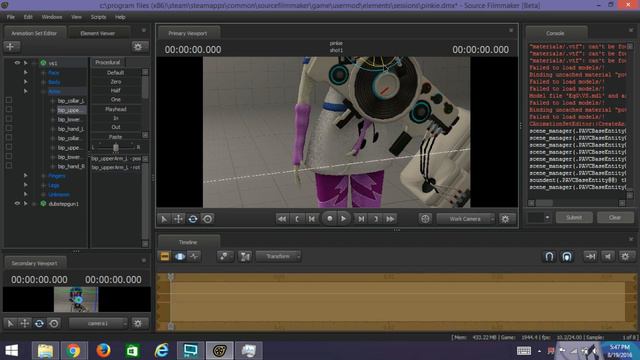
Task: Collapse the Arms group arrow
Action: tap(25, 91)
